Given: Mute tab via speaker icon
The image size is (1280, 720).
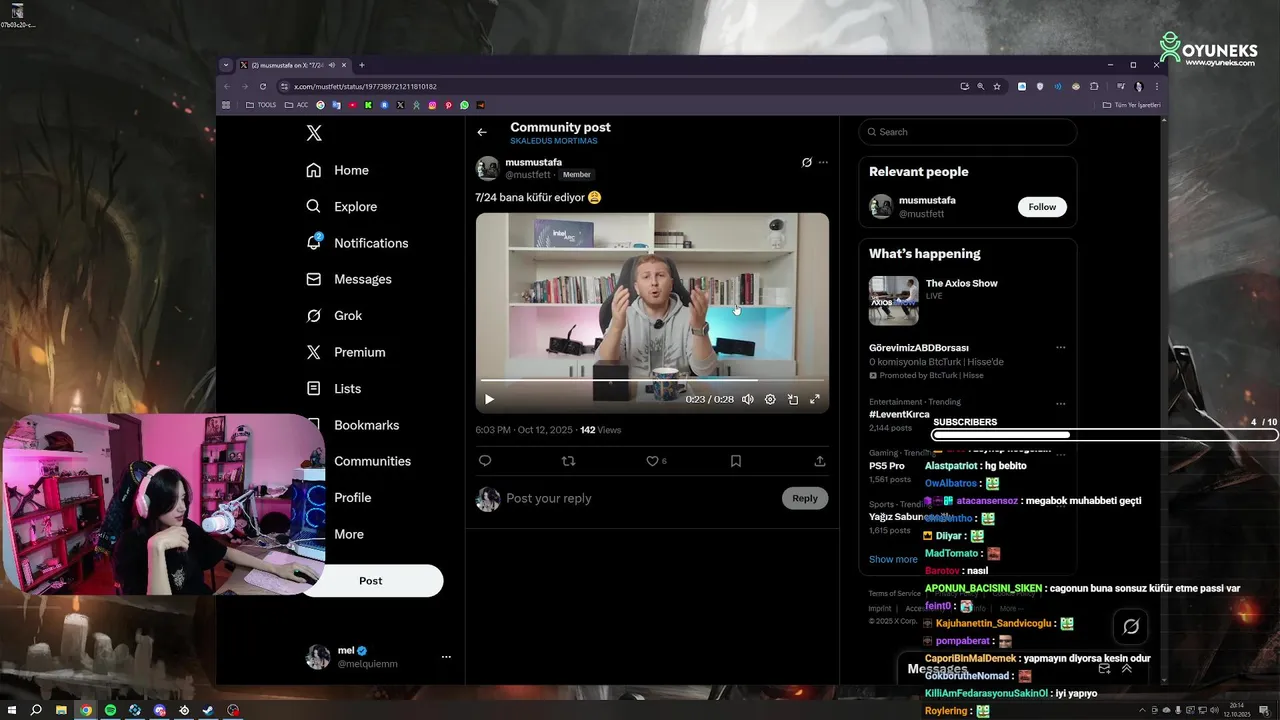Looking at the screenshot, I should pos(330,65).
